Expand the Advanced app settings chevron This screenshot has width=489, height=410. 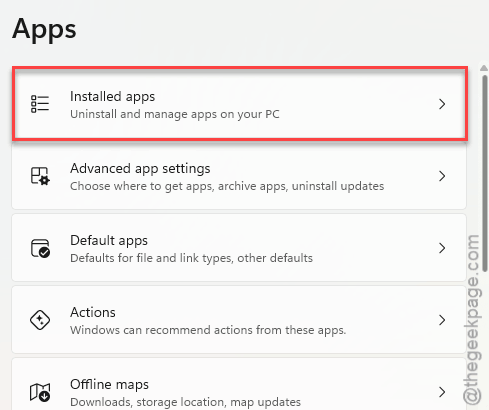click(x=442, y=176)
